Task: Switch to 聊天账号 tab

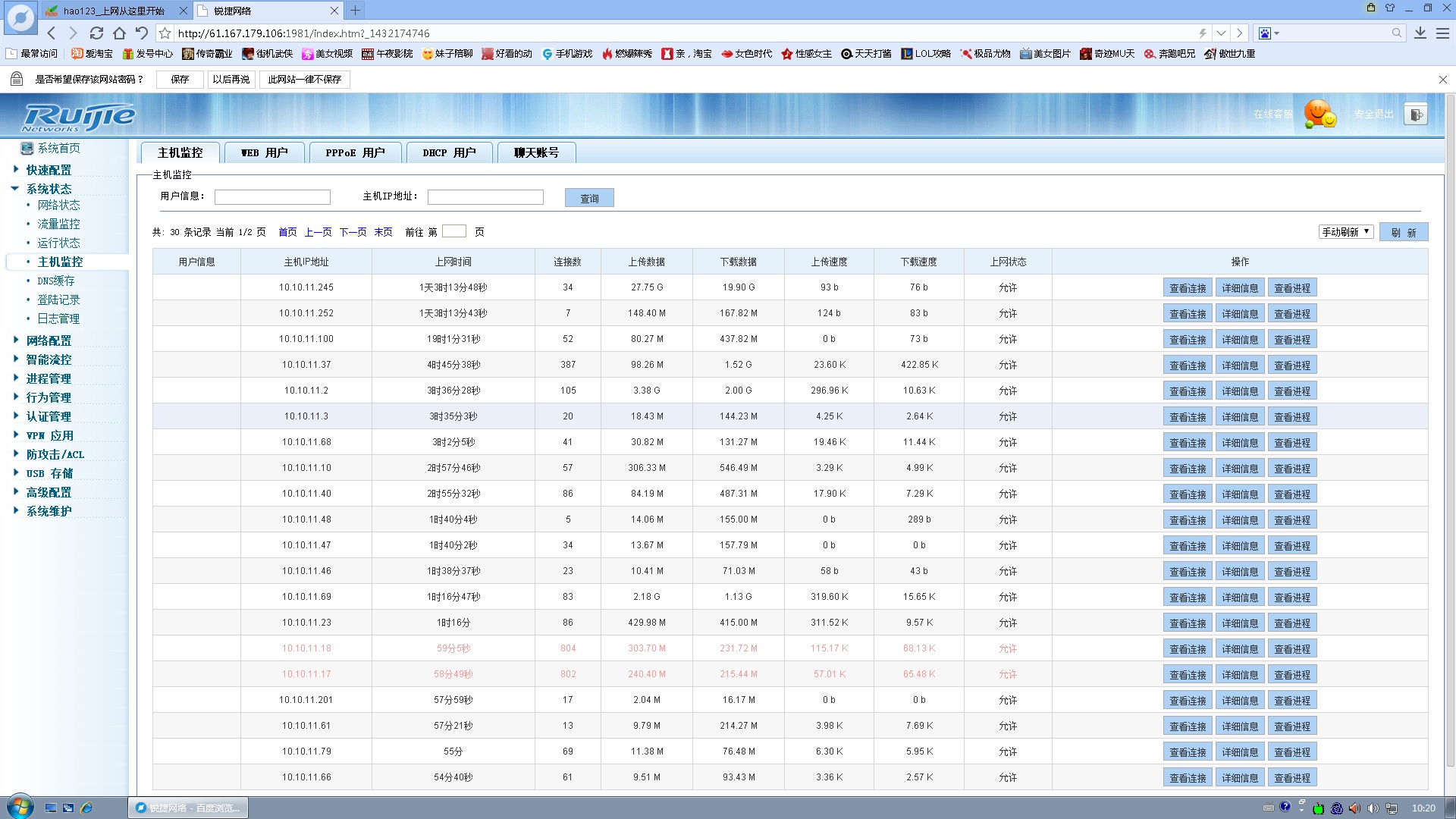Action: pyautogui.click(x=536, y=152)
